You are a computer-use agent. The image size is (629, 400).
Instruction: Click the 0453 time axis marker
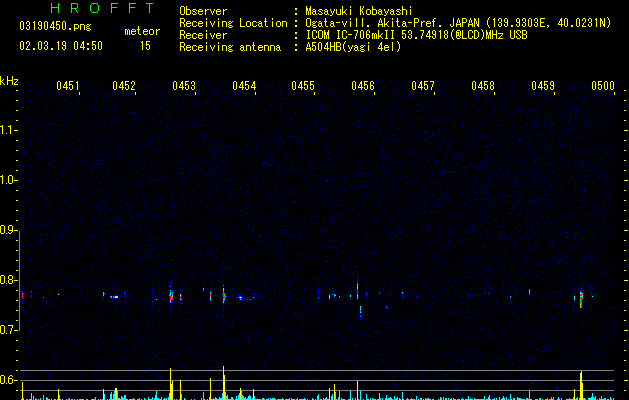[x=184, y=85]
